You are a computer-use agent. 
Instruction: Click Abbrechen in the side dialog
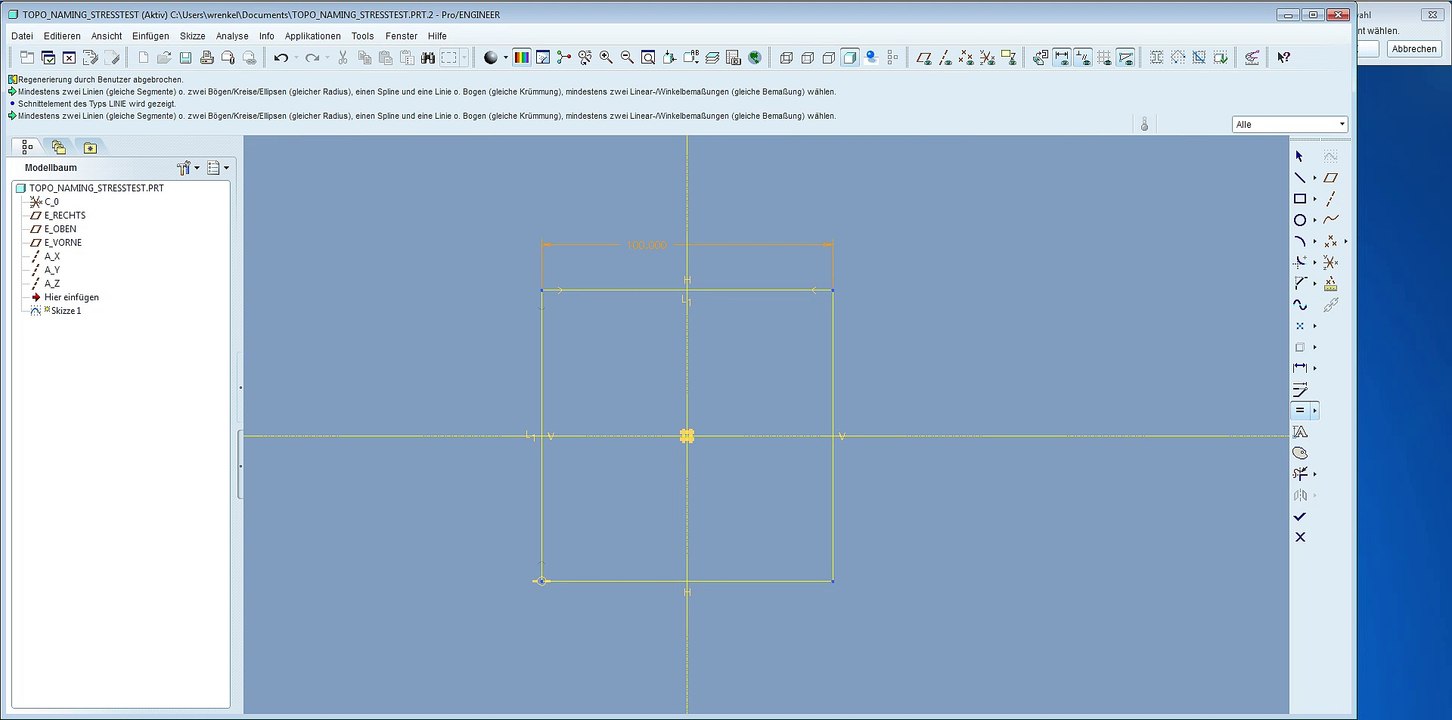point(1414,48)
